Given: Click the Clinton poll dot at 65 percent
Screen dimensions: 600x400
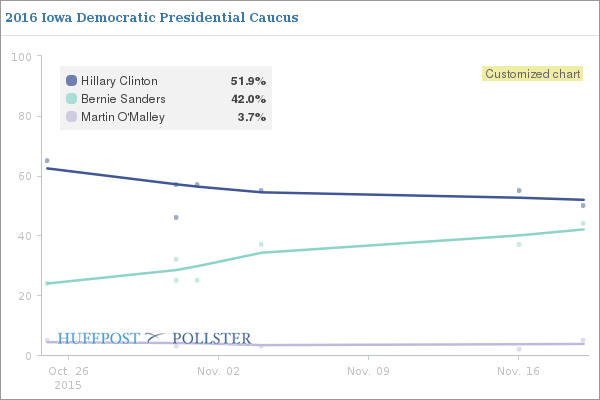Looking at the screenshot, I should tap(47, 160).
